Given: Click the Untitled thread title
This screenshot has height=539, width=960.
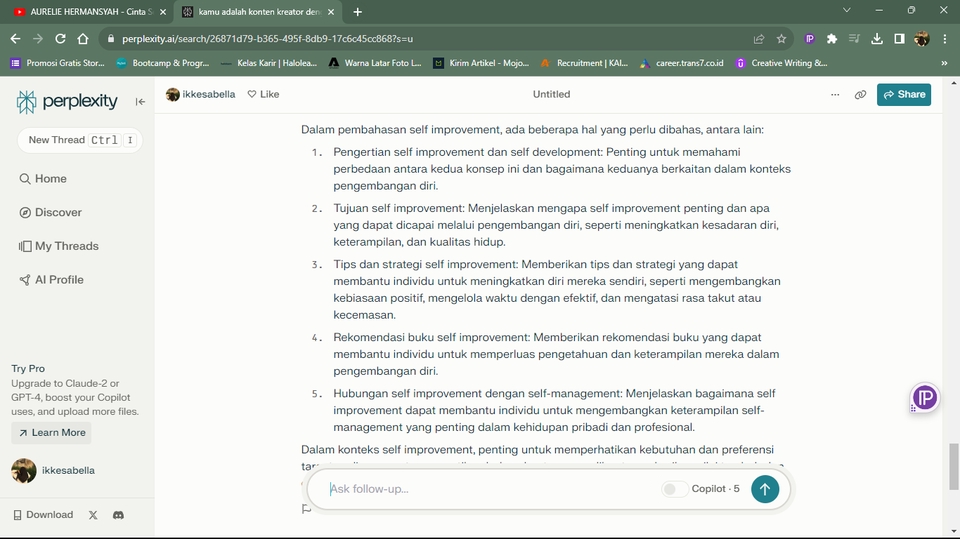Looking at the screenshot, I should [551, 94].
